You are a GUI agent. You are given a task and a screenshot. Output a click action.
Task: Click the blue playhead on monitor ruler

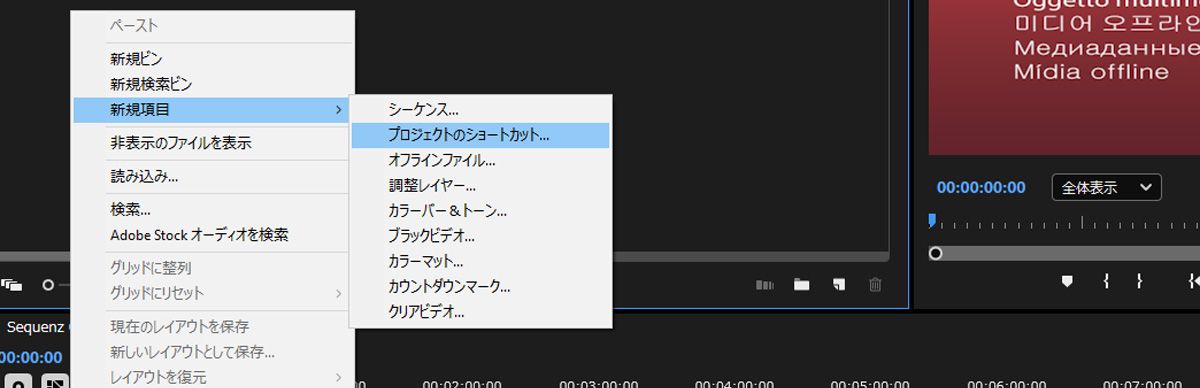point(932,220)
